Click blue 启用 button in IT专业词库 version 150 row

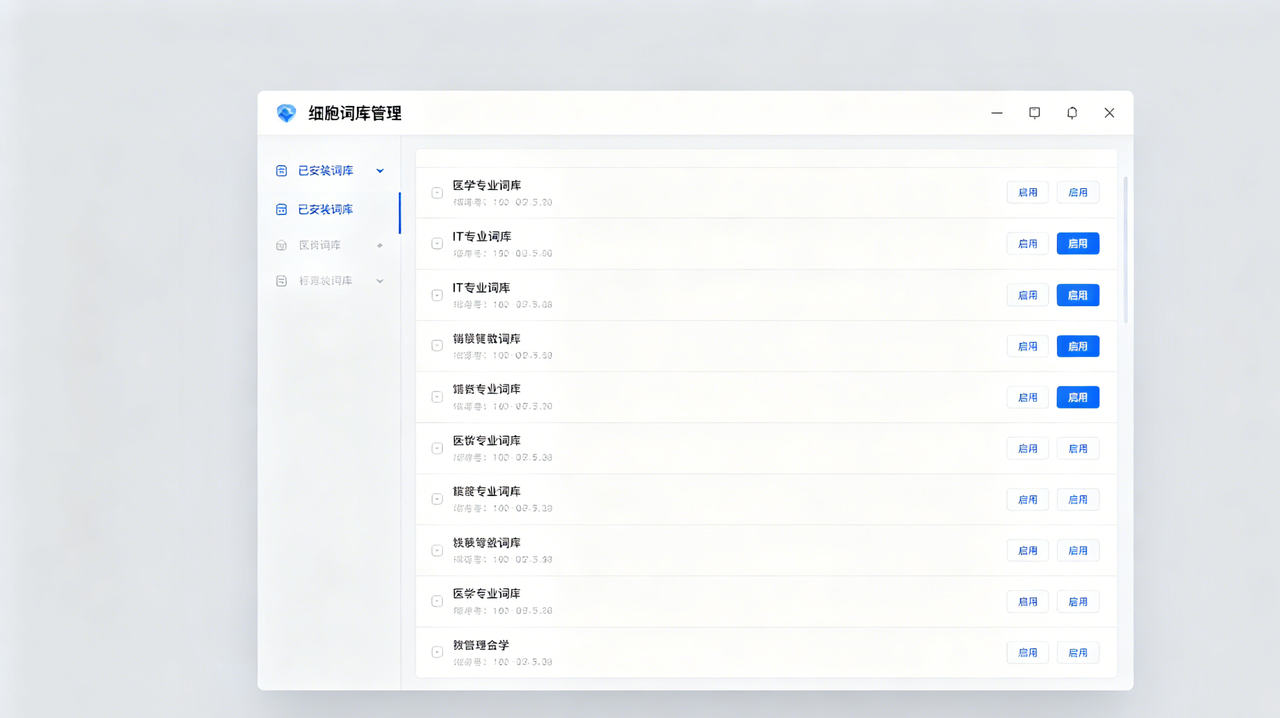coord(1078,243)
